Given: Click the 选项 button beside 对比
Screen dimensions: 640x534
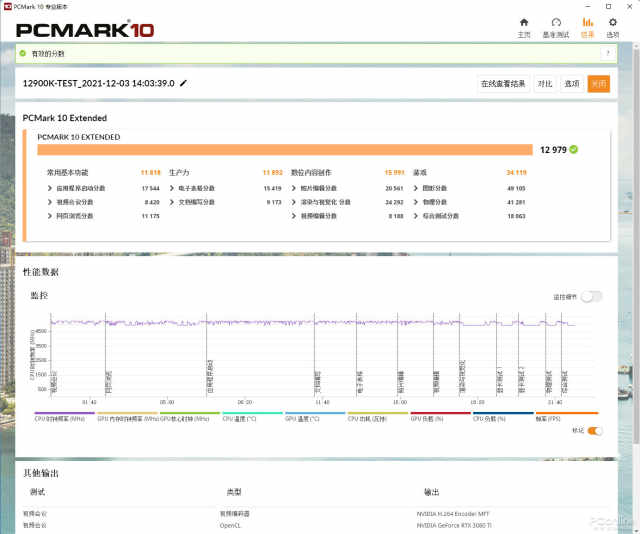Looking at the screenshot, I should [x=572, y=84].
